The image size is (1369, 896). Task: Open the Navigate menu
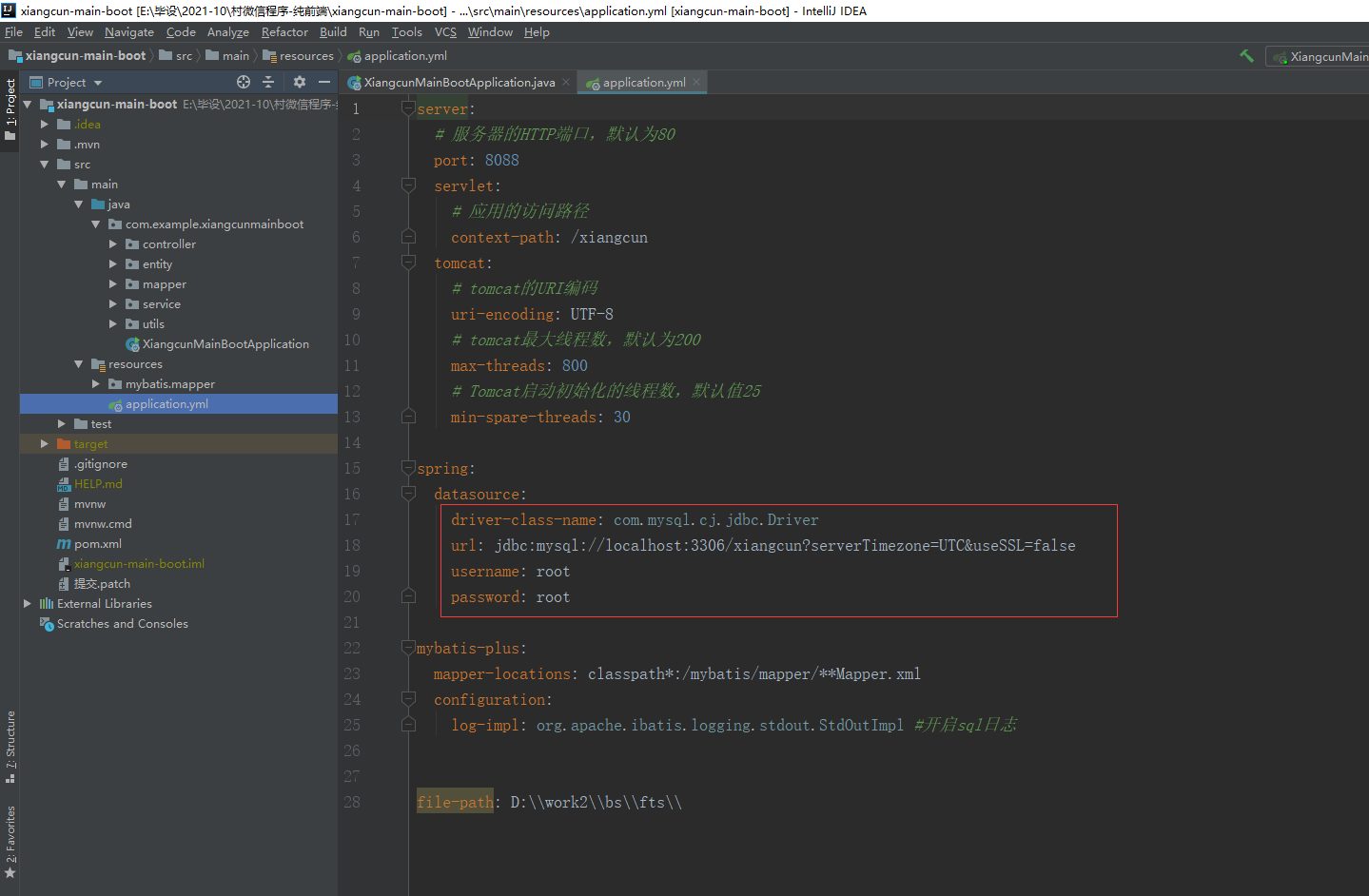[129, 32]
